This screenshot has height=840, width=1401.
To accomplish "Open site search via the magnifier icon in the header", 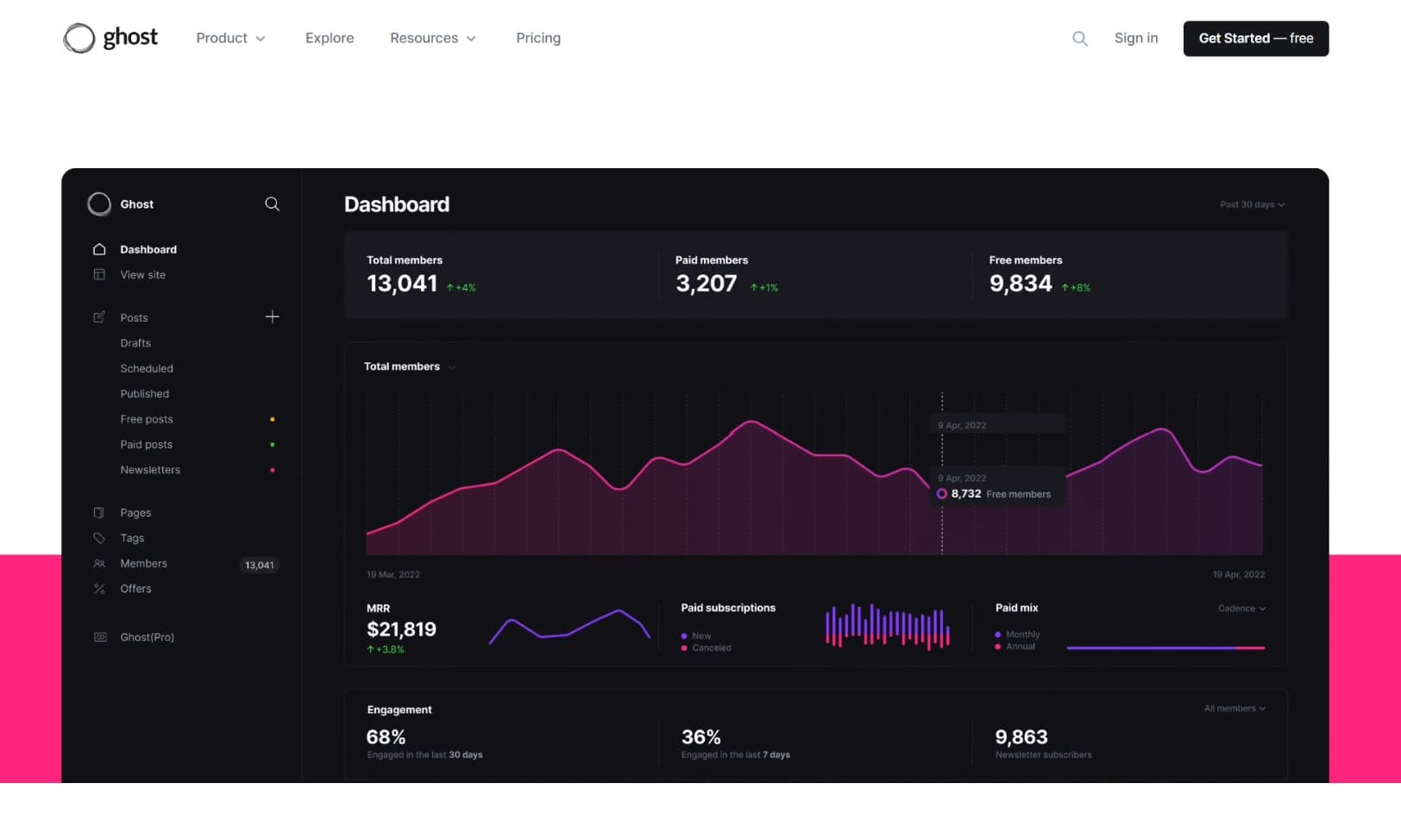I will point(1079,39).
